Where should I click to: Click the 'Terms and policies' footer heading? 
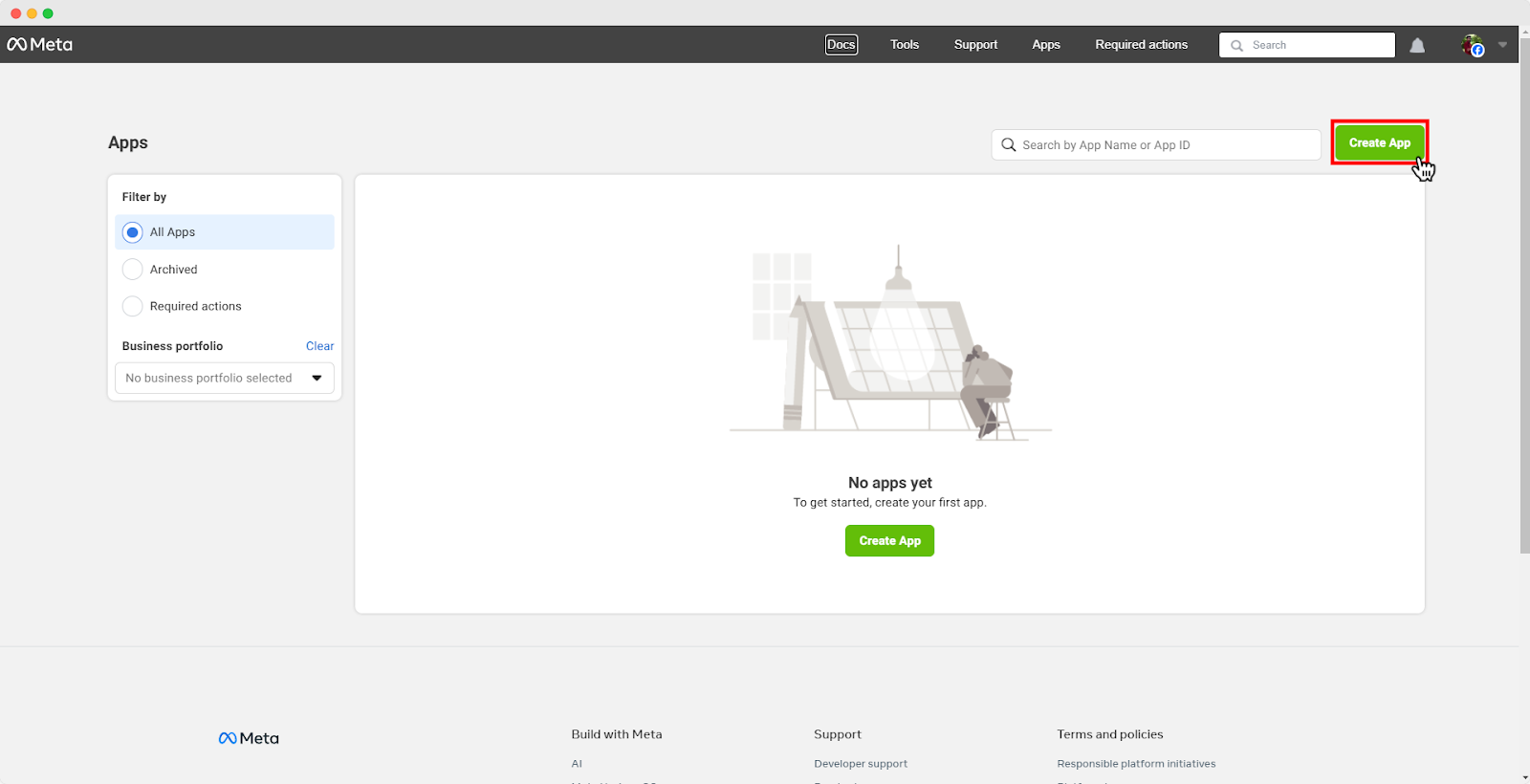tap(1110, 734)
